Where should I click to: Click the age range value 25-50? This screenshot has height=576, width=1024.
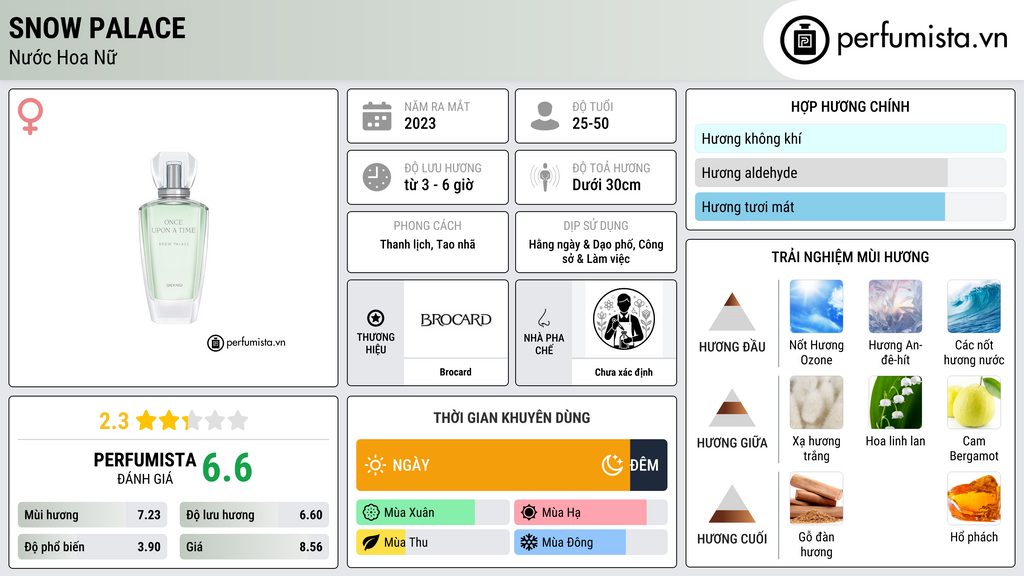click(590, 123)
